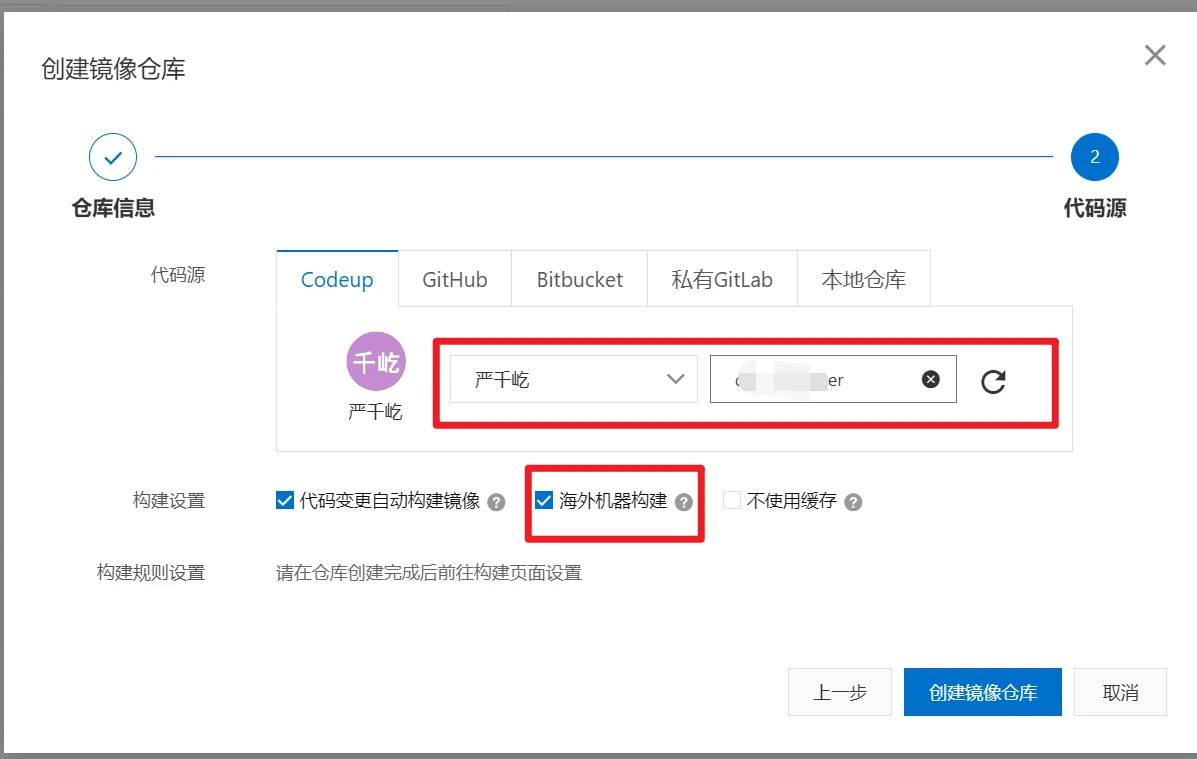The image size is (1197, 759).
Task: Click the 千屹 user avatar
Action: point(376,361)
